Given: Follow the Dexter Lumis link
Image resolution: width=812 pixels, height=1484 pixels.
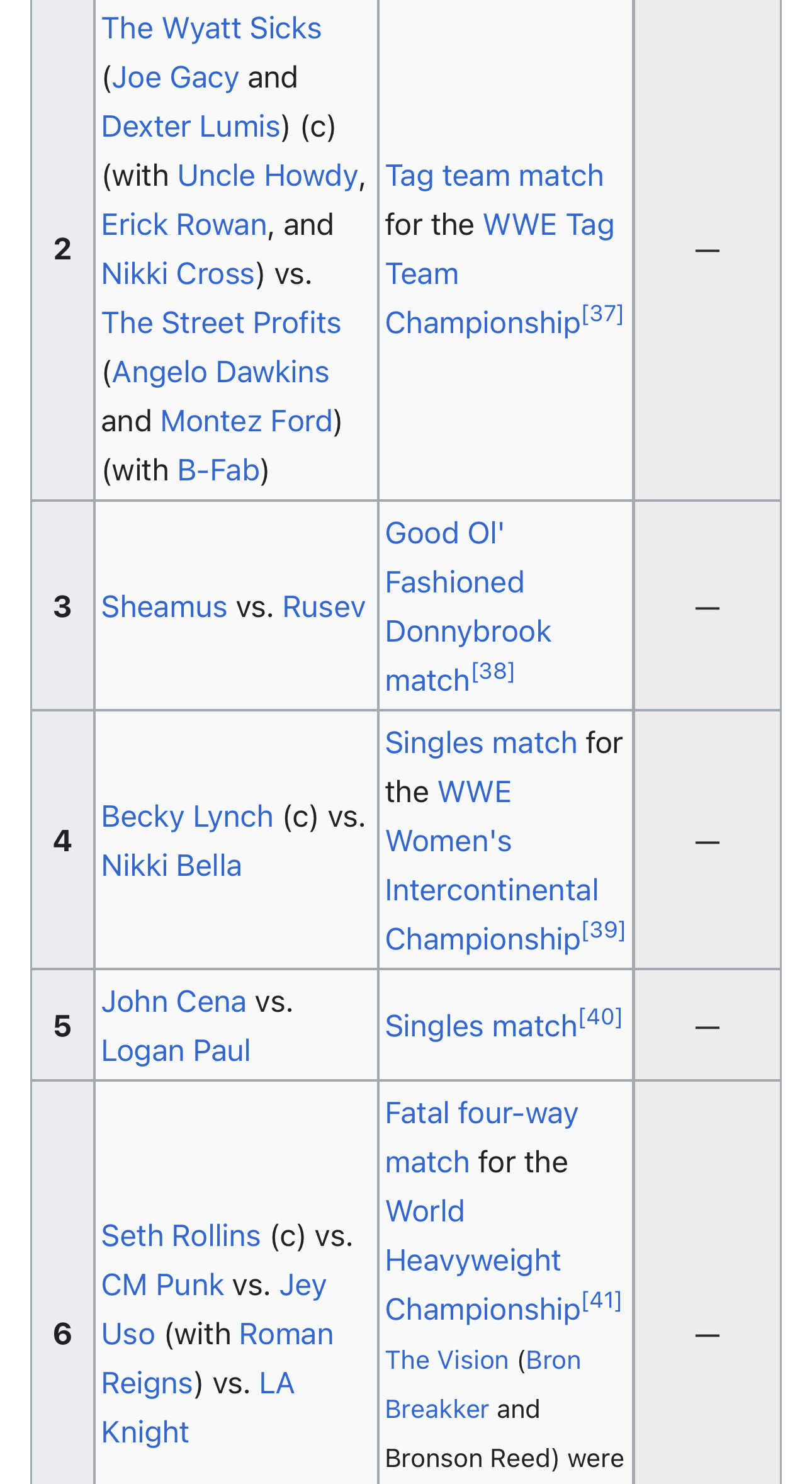Looking at the screenshot, I should [191, 127].
